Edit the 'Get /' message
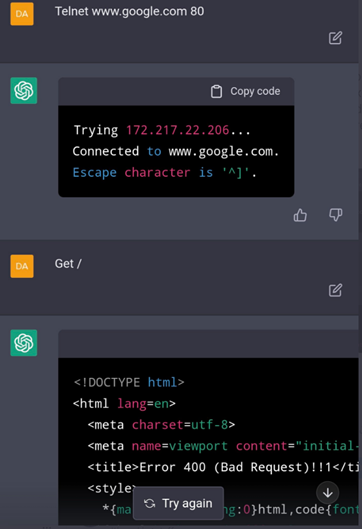362x529 pixels. [335, 290]
